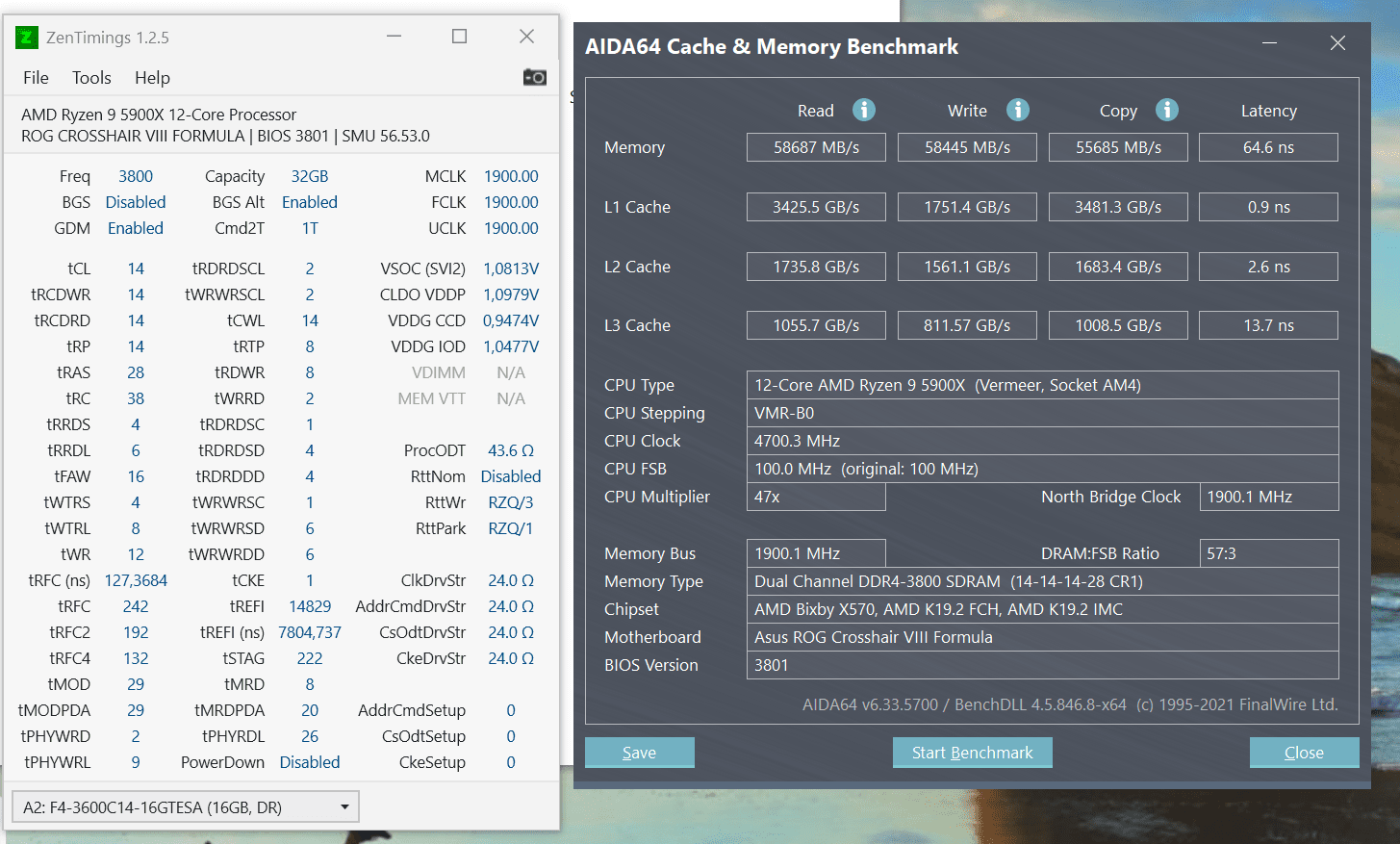Click the CPU Clock value 4700.3 MHz

(1042, 441)
